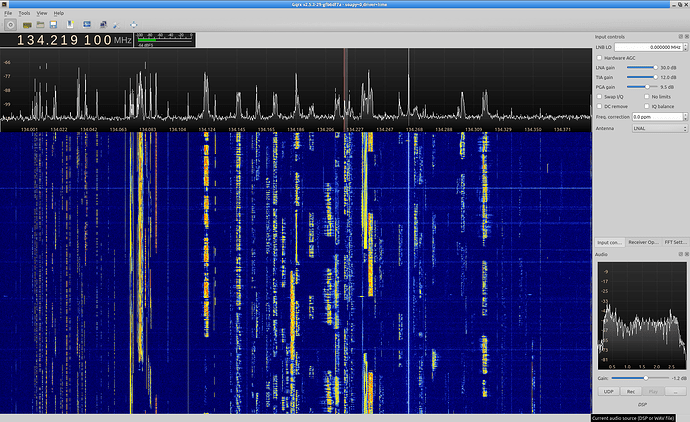Switch to the Input controls tab
Image resolution: width=690 pixels, height=422 pixels.
click(x=609, y=242)
